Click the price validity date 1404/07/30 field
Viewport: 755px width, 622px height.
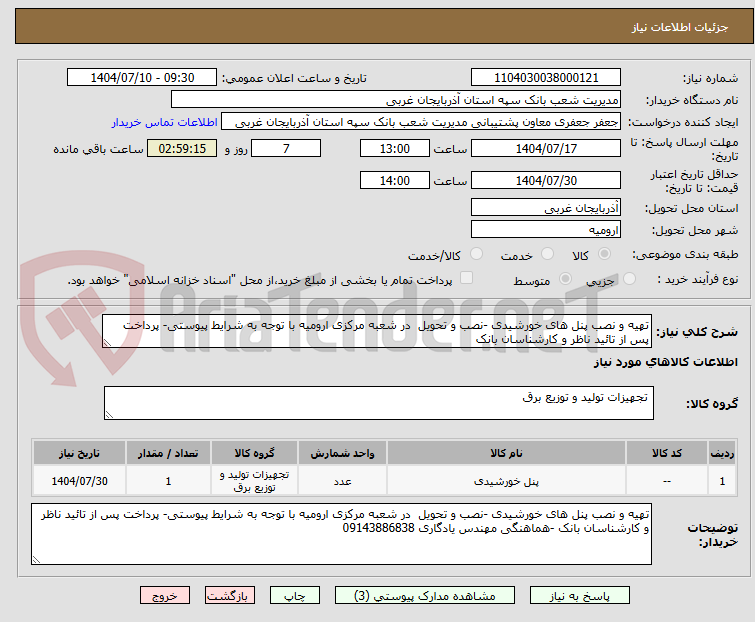point(546,181)
